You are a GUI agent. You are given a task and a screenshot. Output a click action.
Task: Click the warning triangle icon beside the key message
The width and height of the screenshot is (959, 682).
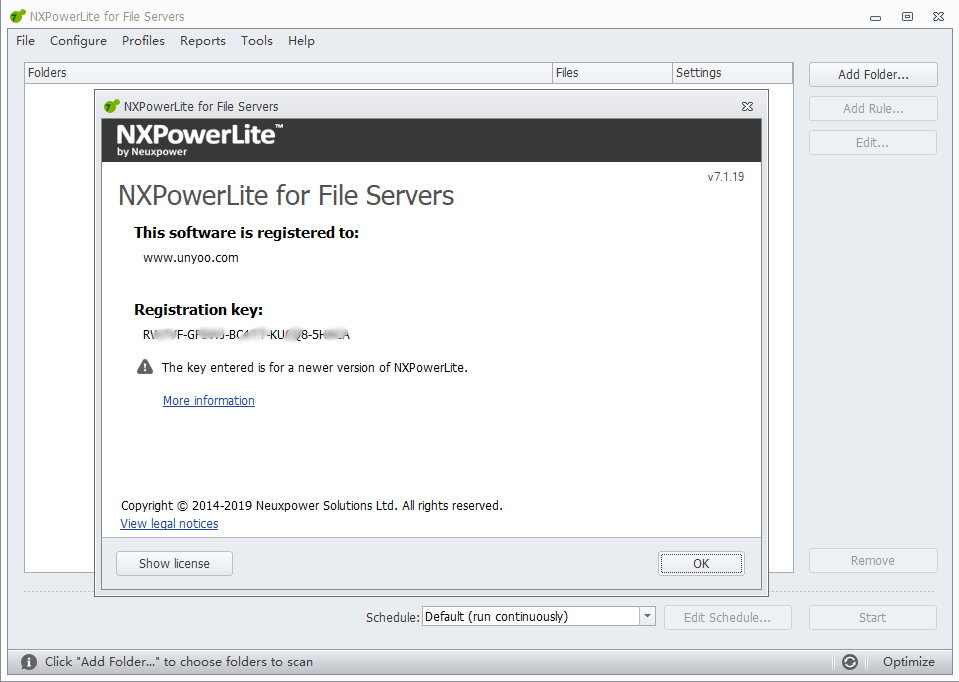[x=145, y=367]
